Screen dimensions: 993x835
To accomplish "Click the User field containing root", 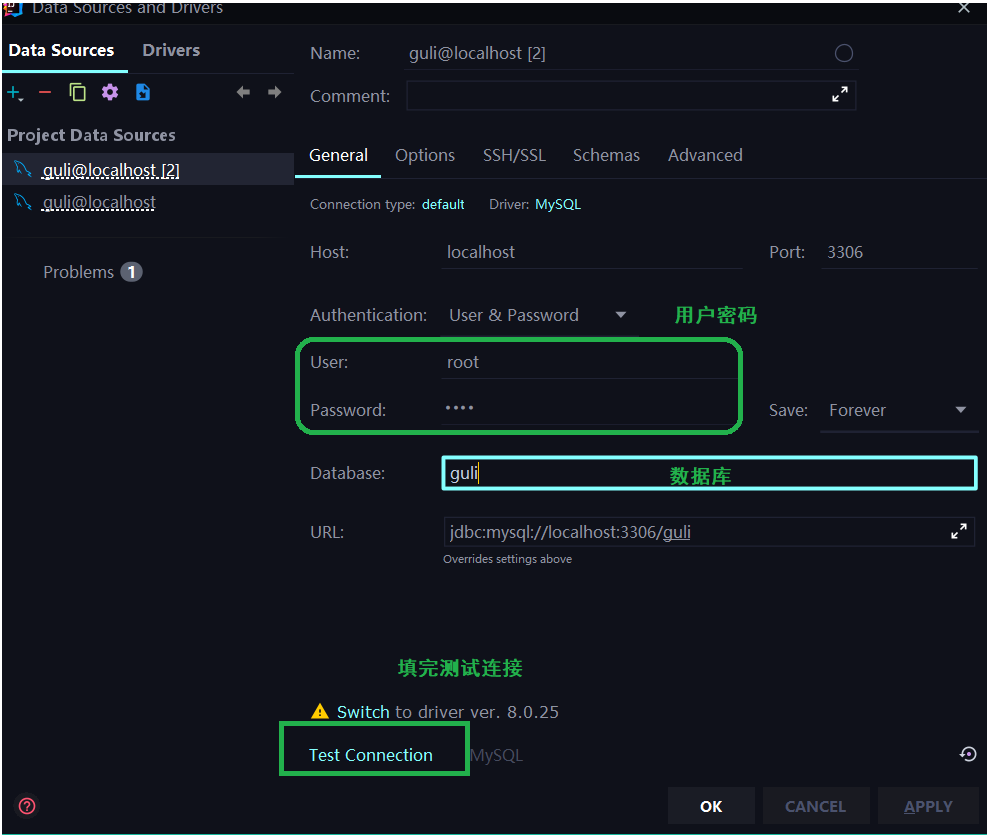I will click(x=589, y=362).
